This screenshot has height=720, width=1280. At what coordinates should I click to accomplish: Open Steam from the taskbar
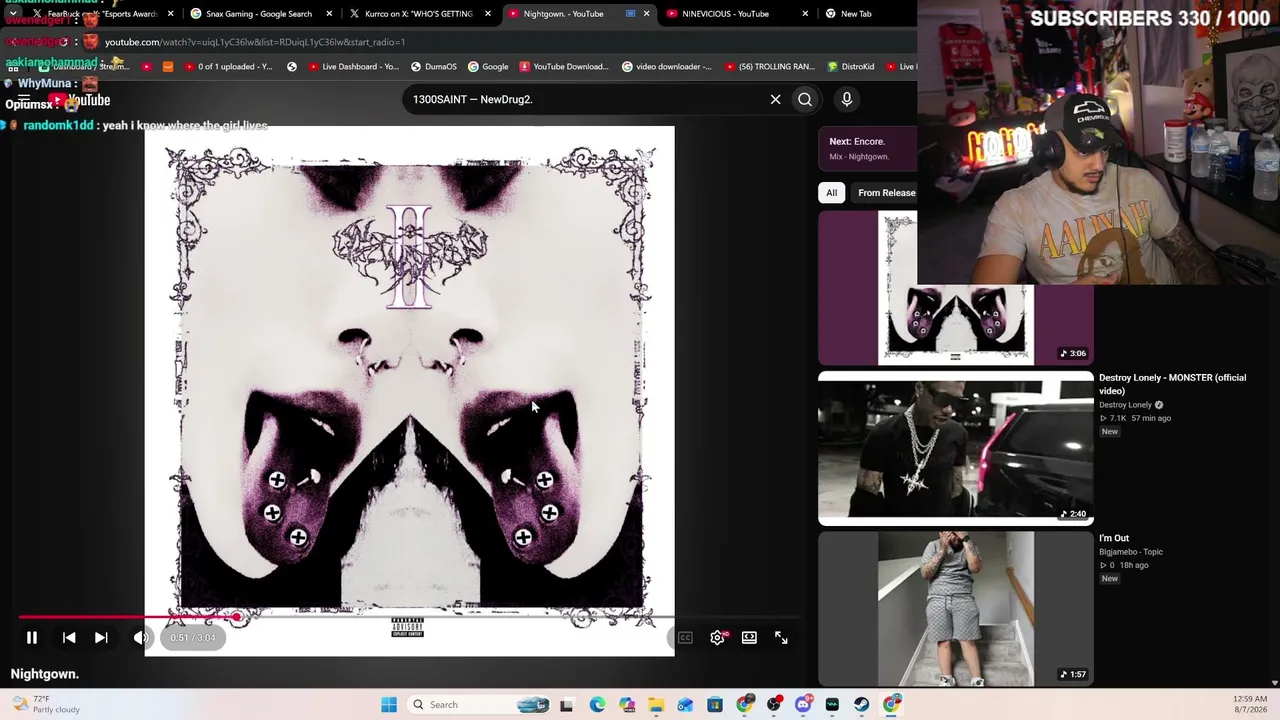(862, 705)
